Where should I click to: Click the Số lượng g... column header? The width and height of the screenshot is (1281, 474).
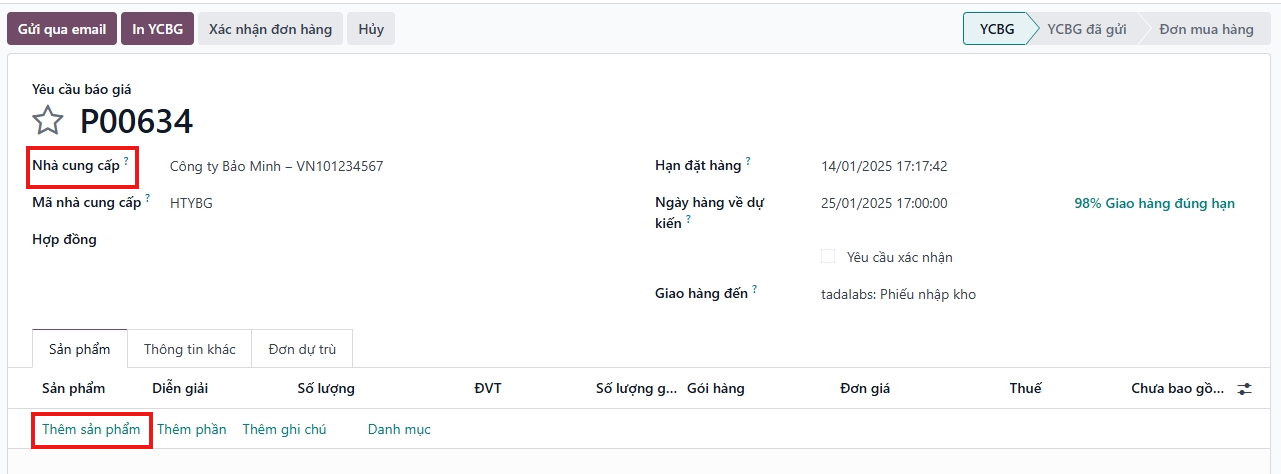click(x=636, y=388)
